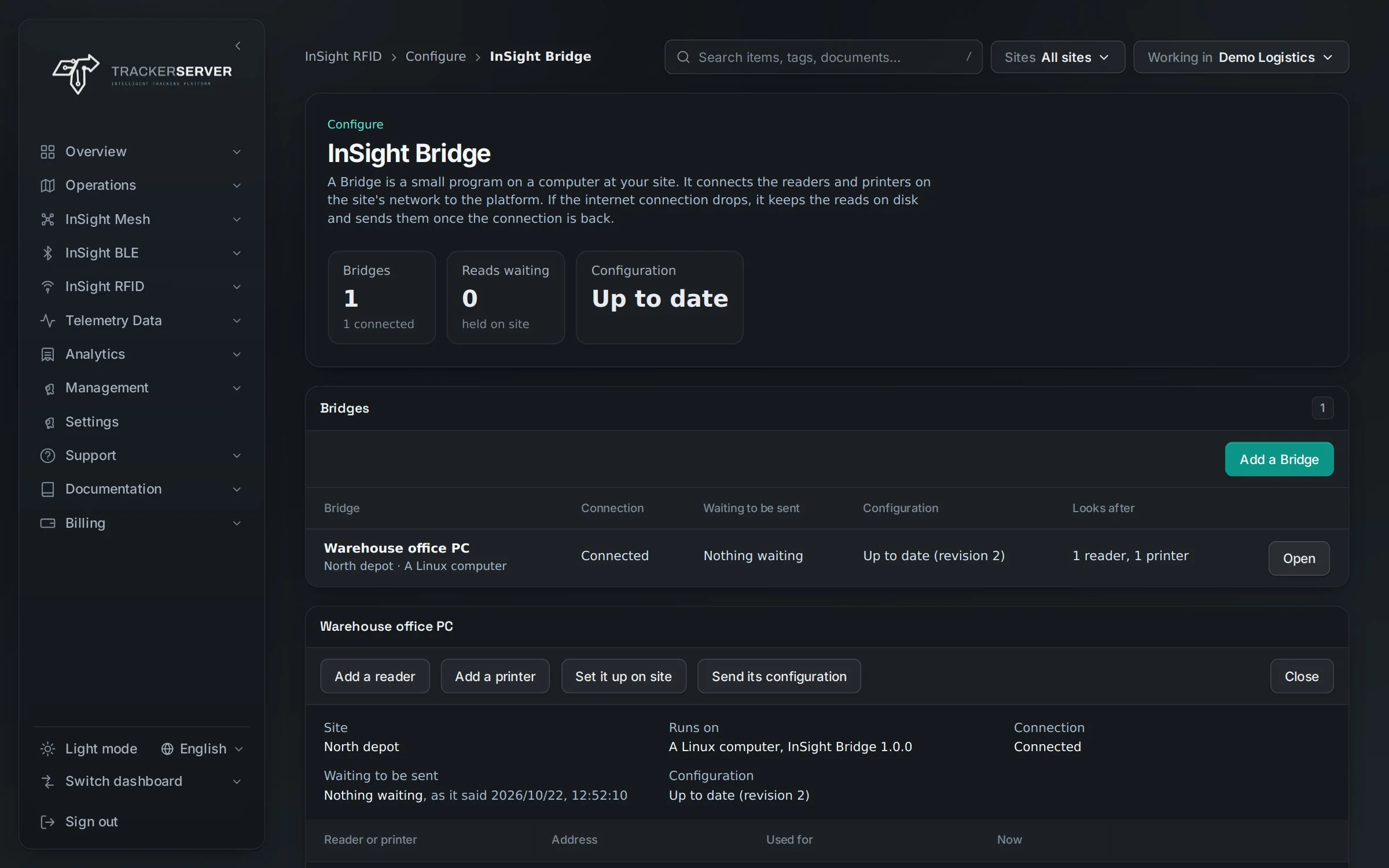Click Set it up on site
The height and width of the screenshot is (868, 1389).
click(623, 676)
